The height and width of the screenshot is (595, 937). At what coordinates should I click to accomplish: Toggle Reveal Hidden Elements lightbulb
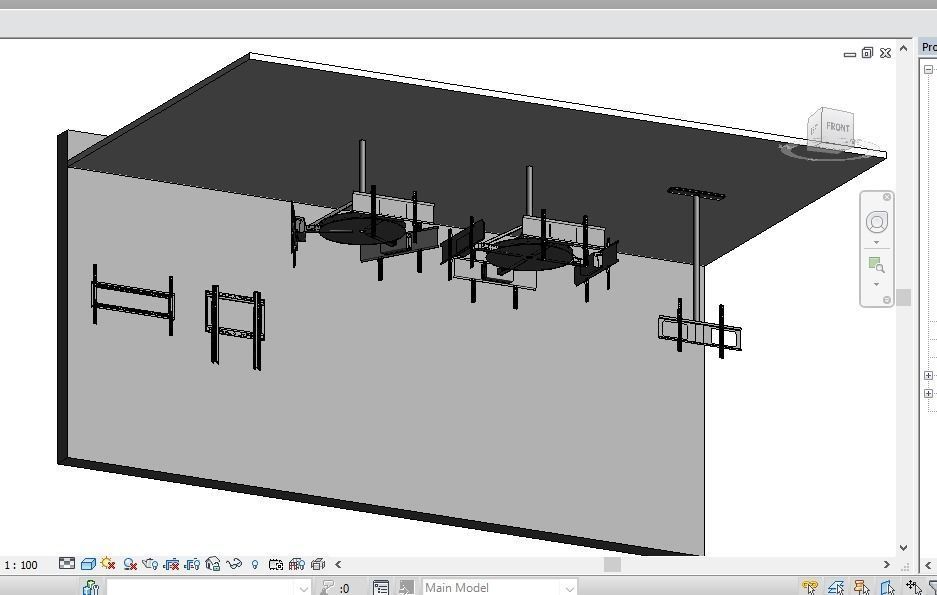(x=255, y=564)
